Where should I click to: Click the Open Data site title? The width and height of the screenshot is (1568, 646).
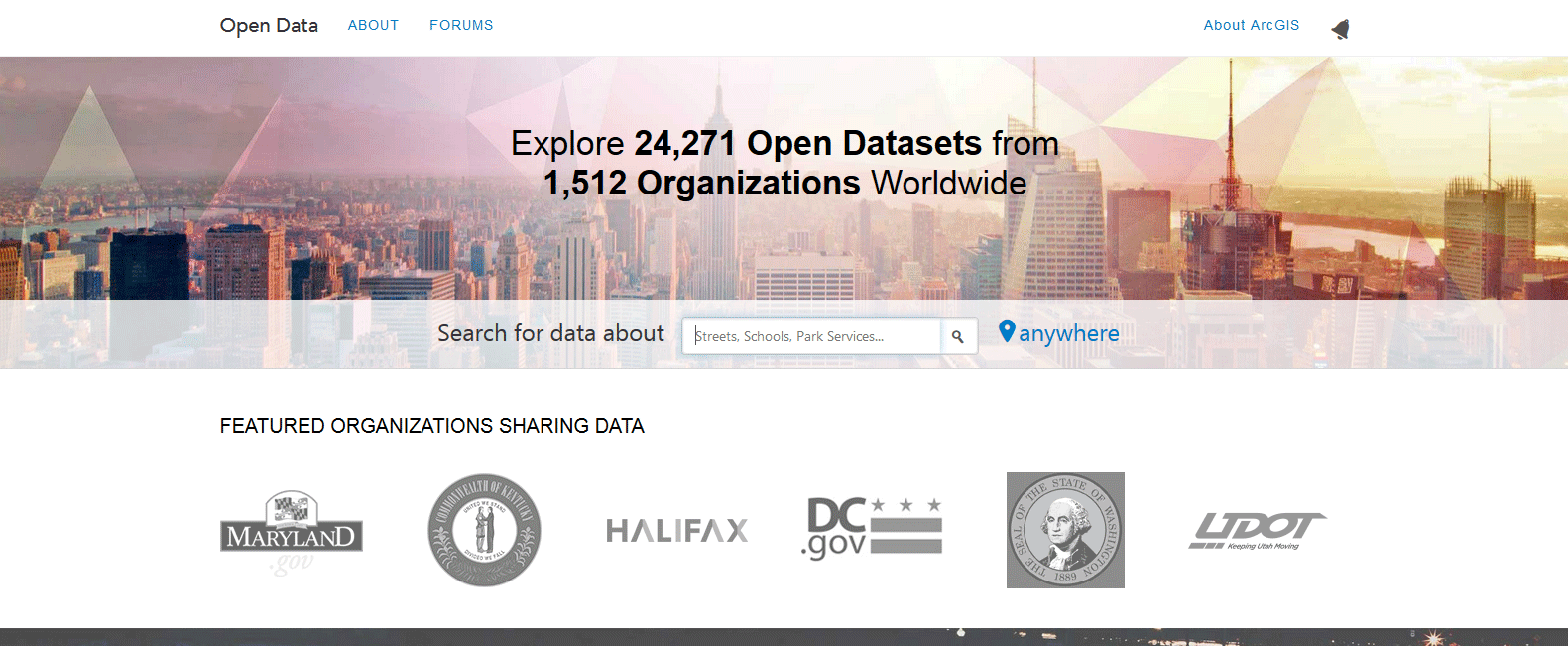click(x=269, y=25)
